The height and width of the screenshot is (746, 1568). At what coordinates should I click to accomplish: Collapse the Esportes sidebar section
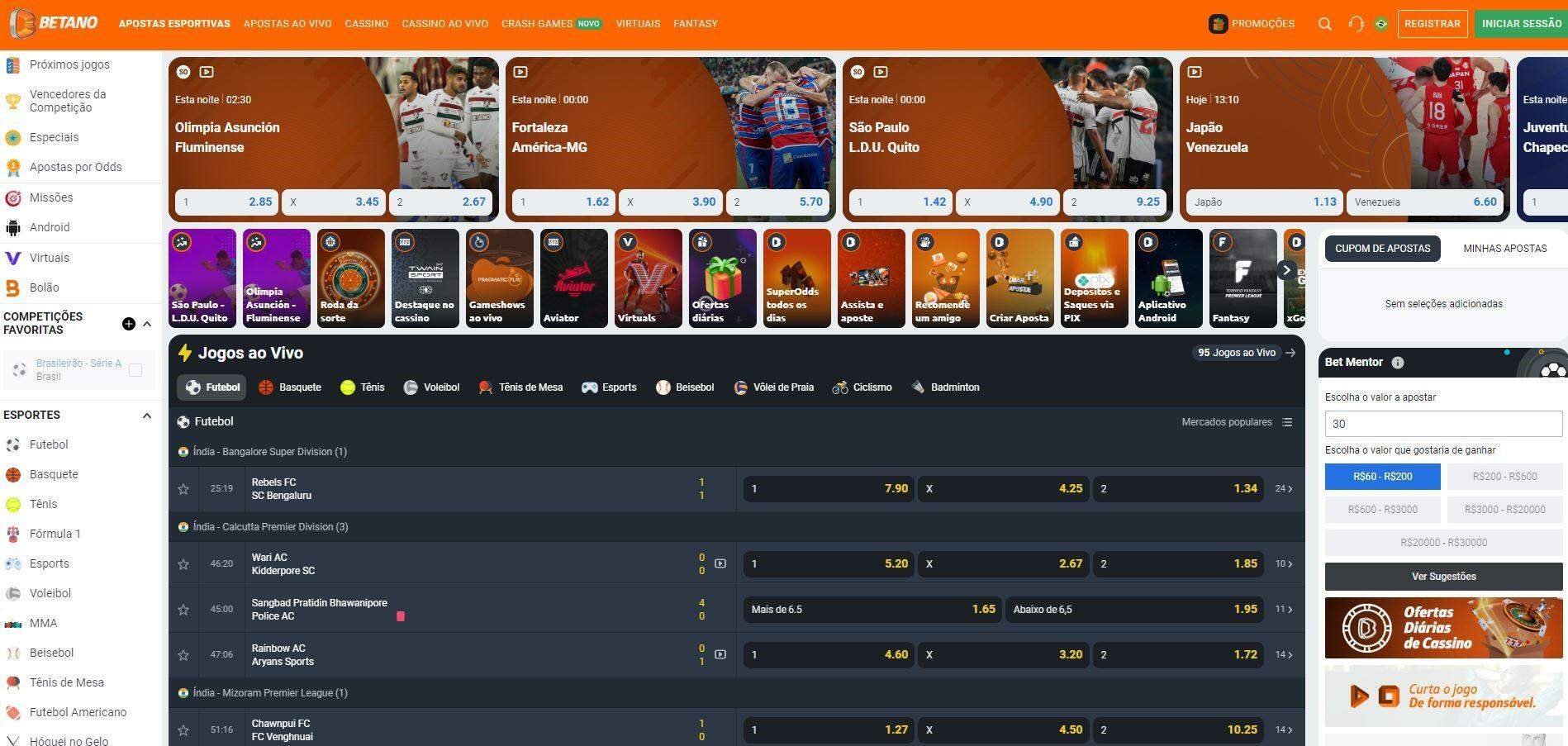(147, 416)
